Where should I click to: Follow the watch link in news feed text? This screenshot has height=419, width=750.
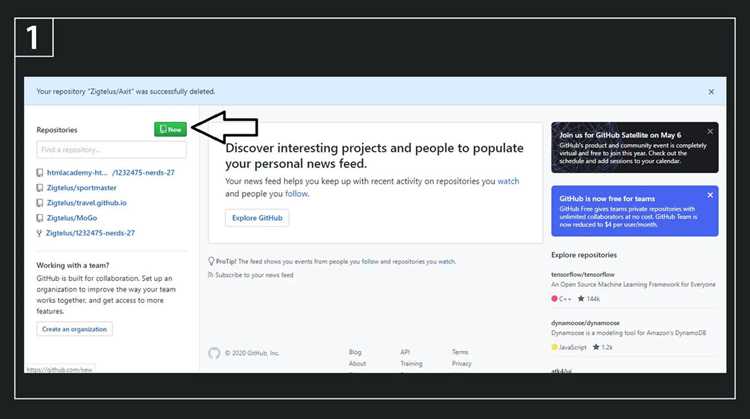(x=508, y=181)
